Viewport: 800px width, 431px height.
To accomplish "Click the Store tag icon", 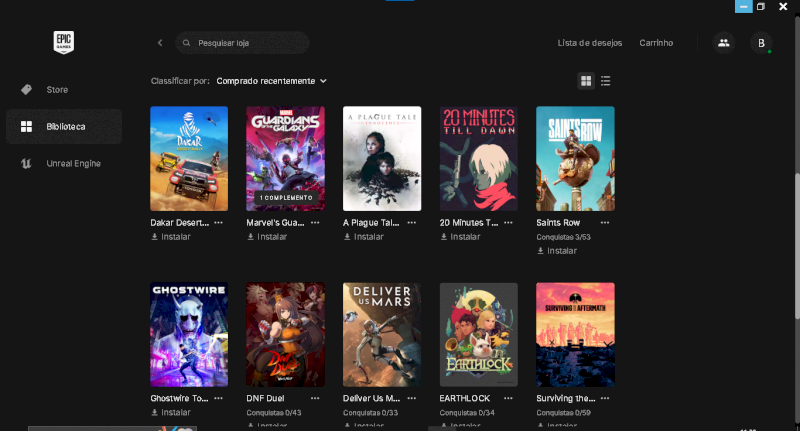I will pos(27,90).
